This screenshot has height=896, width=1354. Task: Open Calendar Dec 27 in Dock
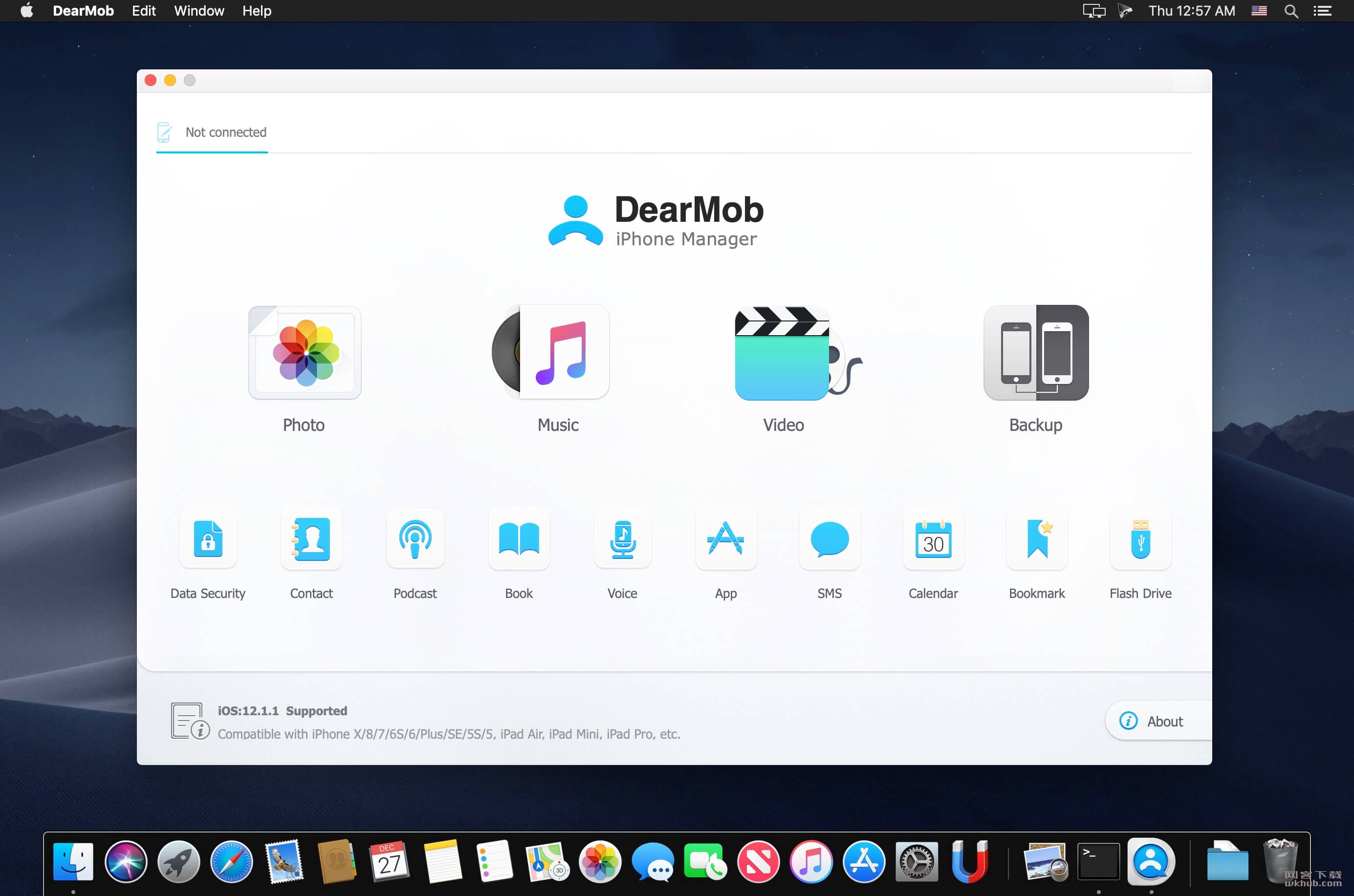389,861
